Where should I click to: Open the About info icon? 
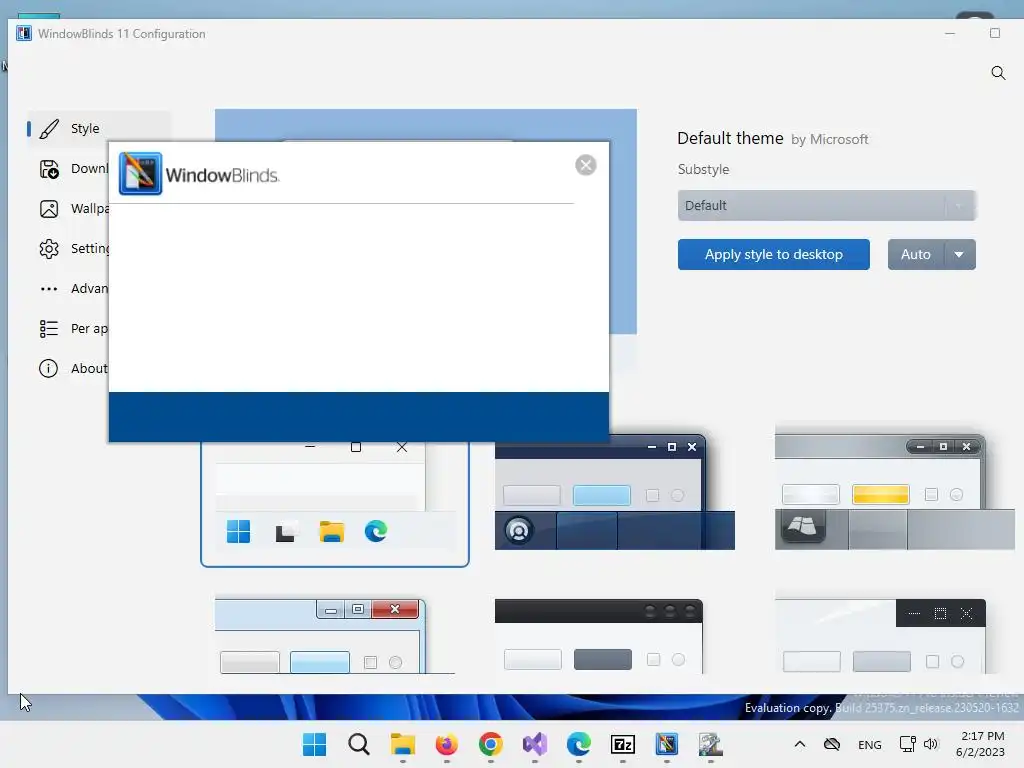click(x=48, y=368)
